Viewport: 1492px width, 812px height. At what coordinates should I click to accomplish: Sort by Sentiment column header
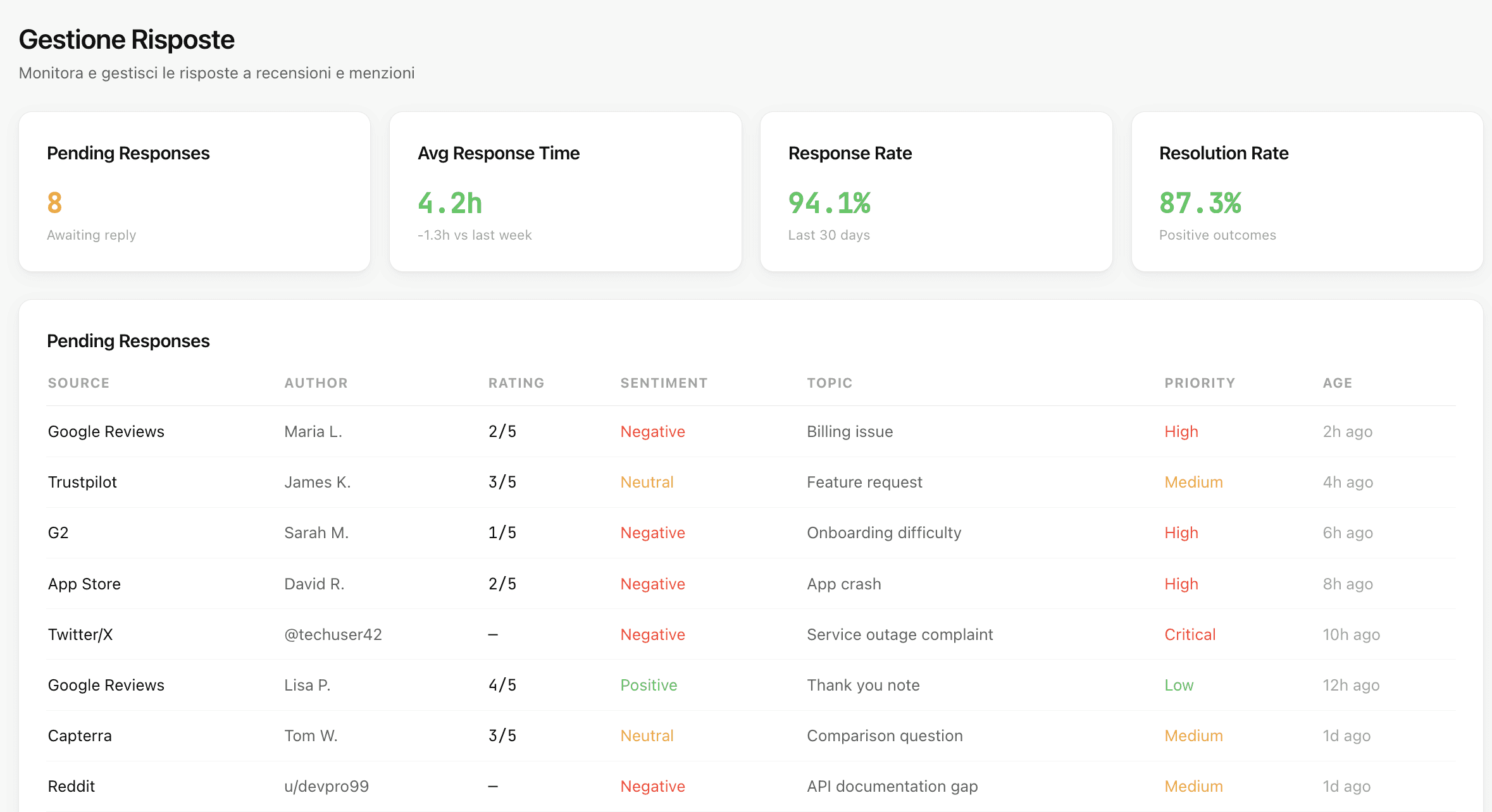664,383
